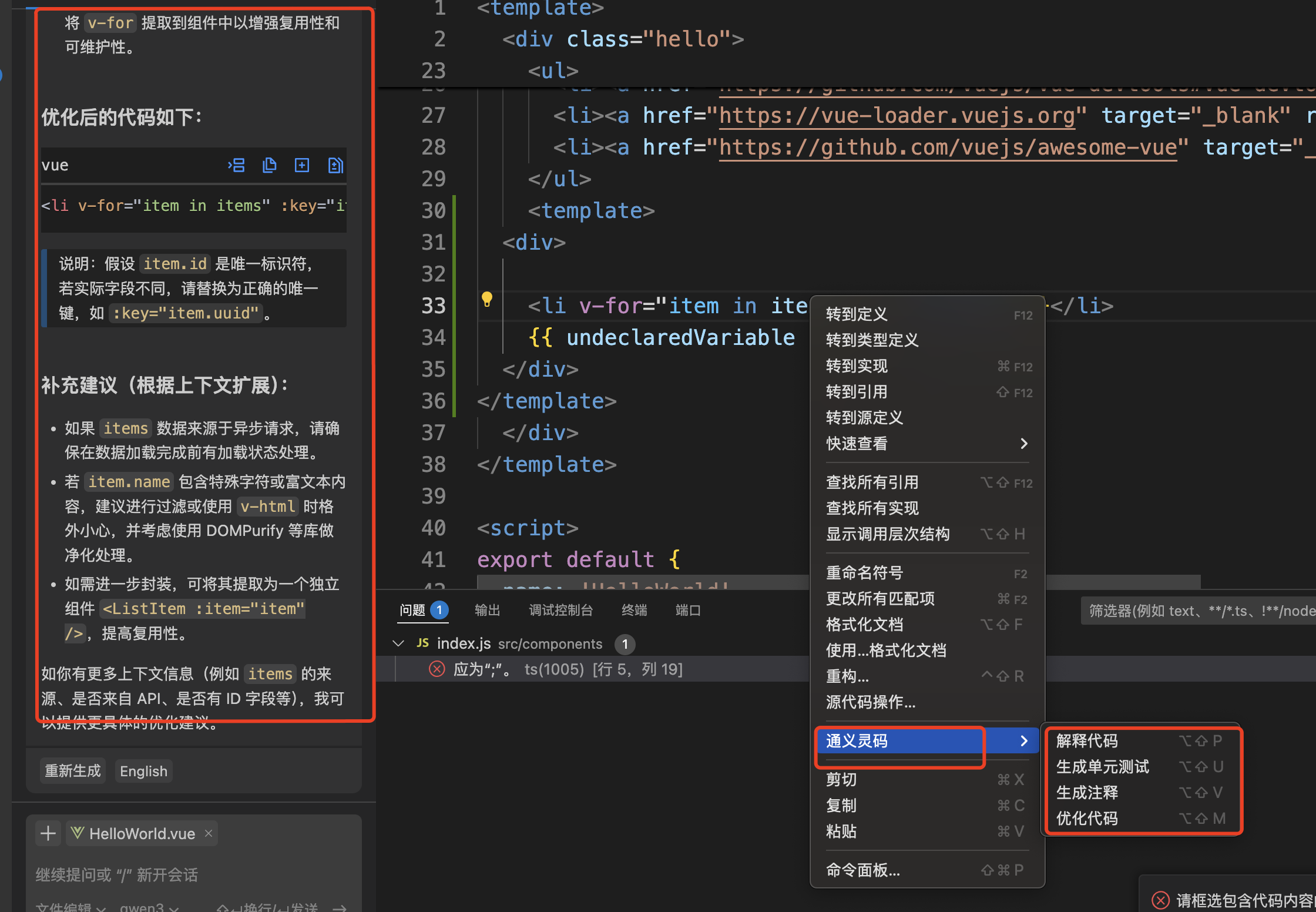Select 转到实现 menu item
The image size is (1316, 912).
point(927,366)
